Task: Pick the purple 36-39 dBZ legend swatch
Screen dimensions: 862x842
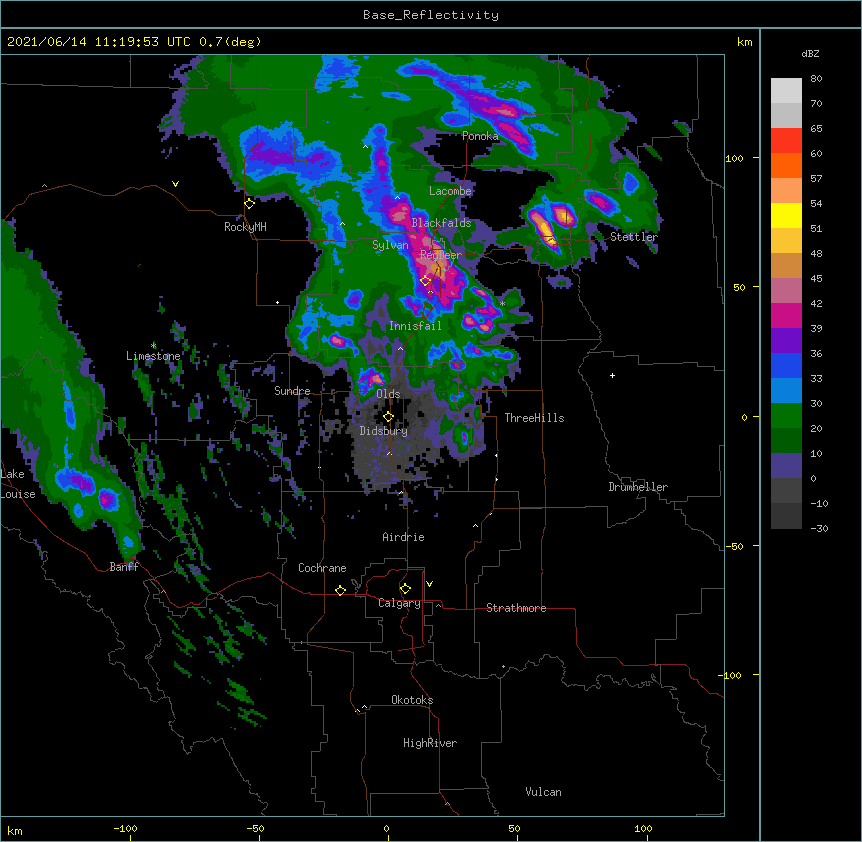Action: click(x=786, y=341)
